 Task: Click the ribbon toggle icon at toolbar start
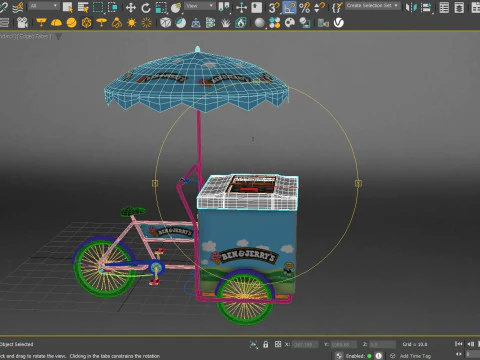pos(4,23)
